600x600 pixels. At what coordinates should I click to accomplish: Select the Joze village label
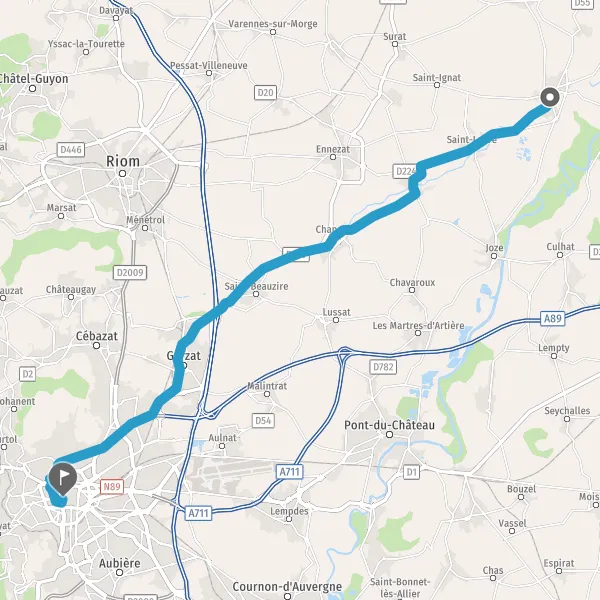(x=494, y=248)
